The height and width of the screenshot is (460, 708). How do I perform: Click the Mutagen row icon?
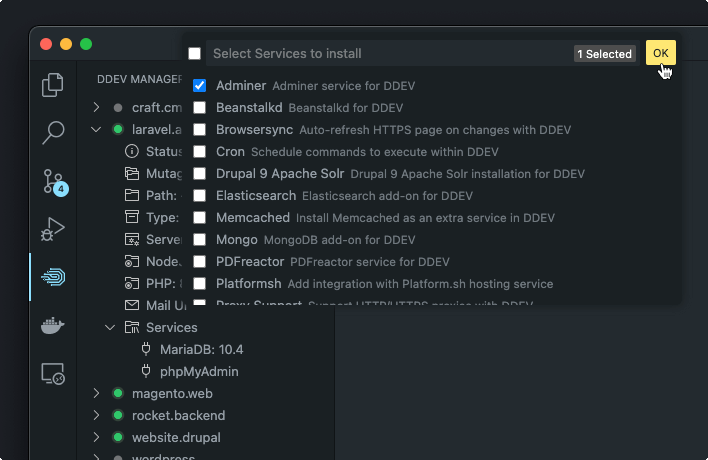(132, 173)
